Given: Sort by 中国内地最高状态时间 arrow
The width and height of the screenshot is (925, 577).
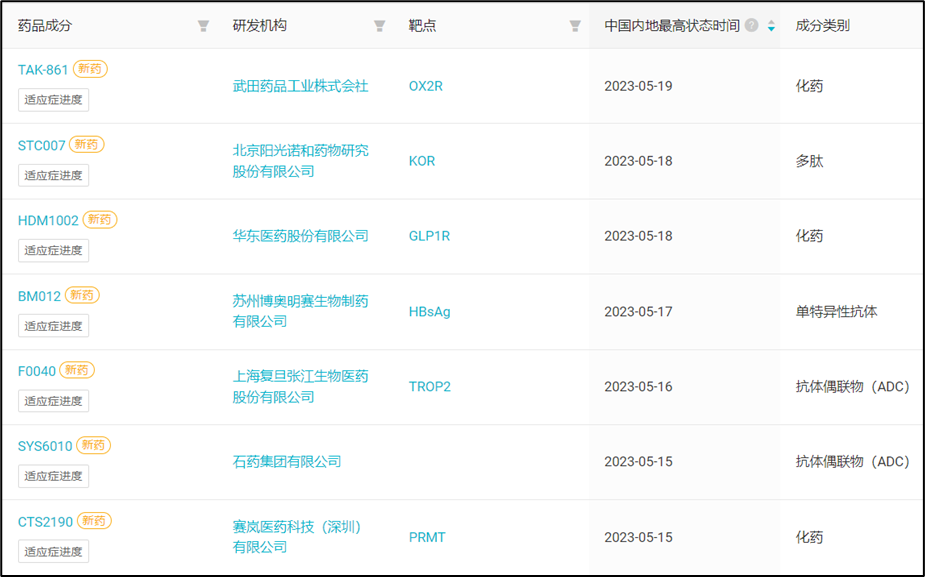Looking at the screenshot, I should [x=771, y=26].
